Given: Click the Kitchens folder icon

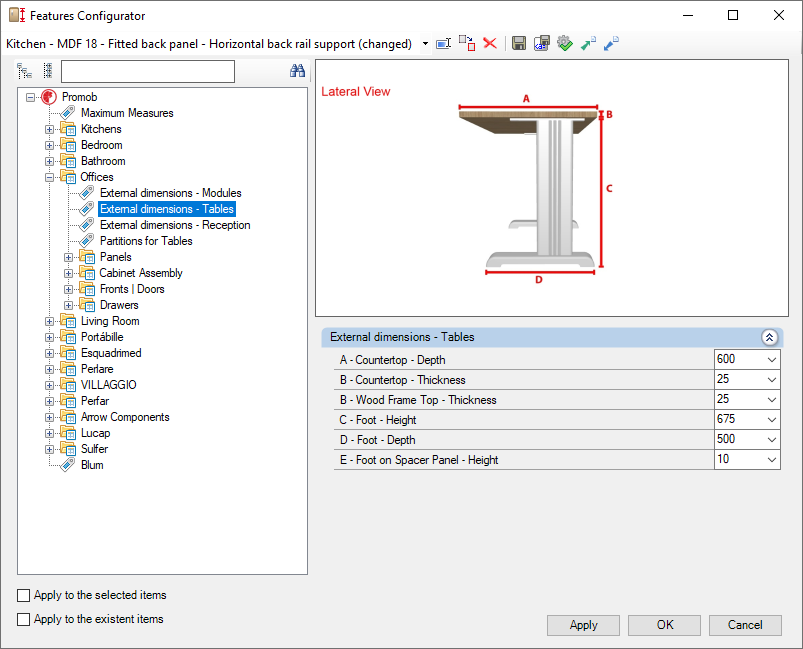Looking at the screenshot, I should (68, 129).
